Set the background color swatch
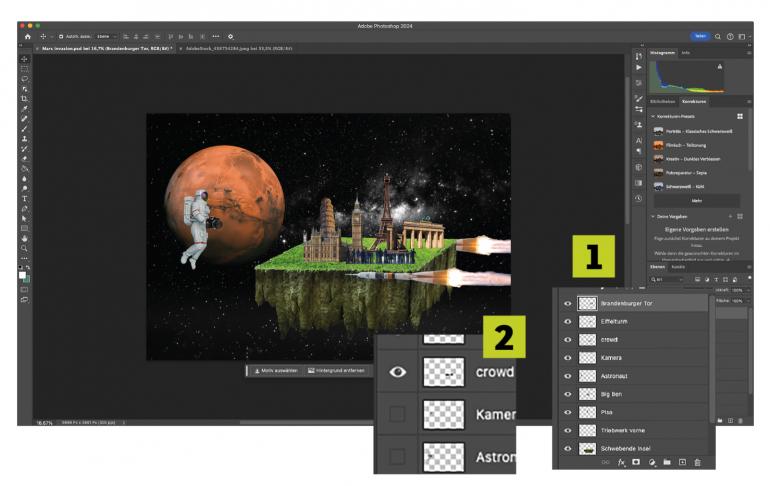 [27, 279]
